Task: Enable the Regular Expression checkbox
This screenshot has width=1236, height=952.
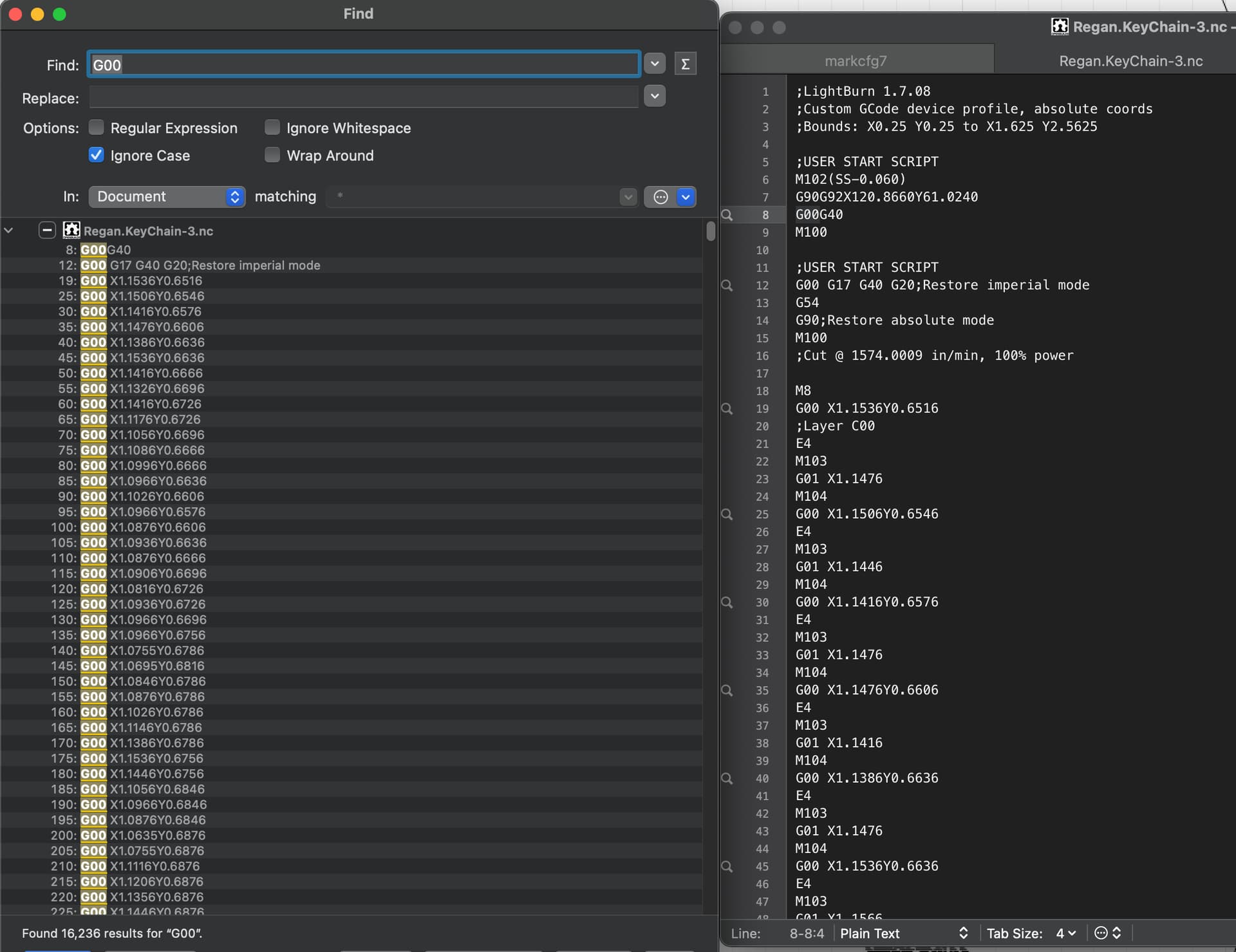Action: pos(96,127)
